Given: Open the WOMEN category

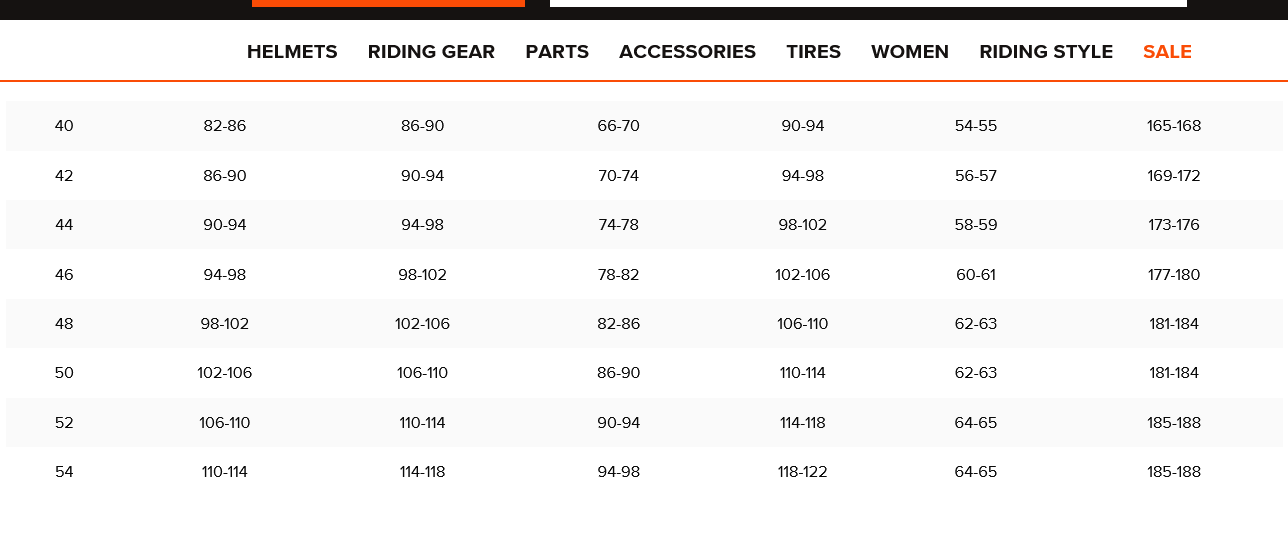Looking at the screenshot, I should pos(910,52).
